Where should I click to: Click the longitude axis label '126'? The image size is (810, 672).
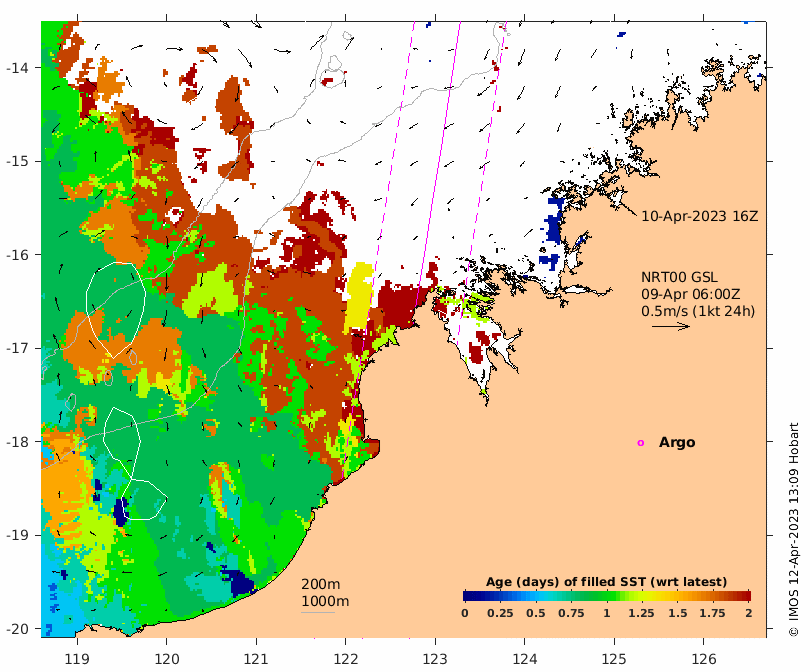coord(704,659)
